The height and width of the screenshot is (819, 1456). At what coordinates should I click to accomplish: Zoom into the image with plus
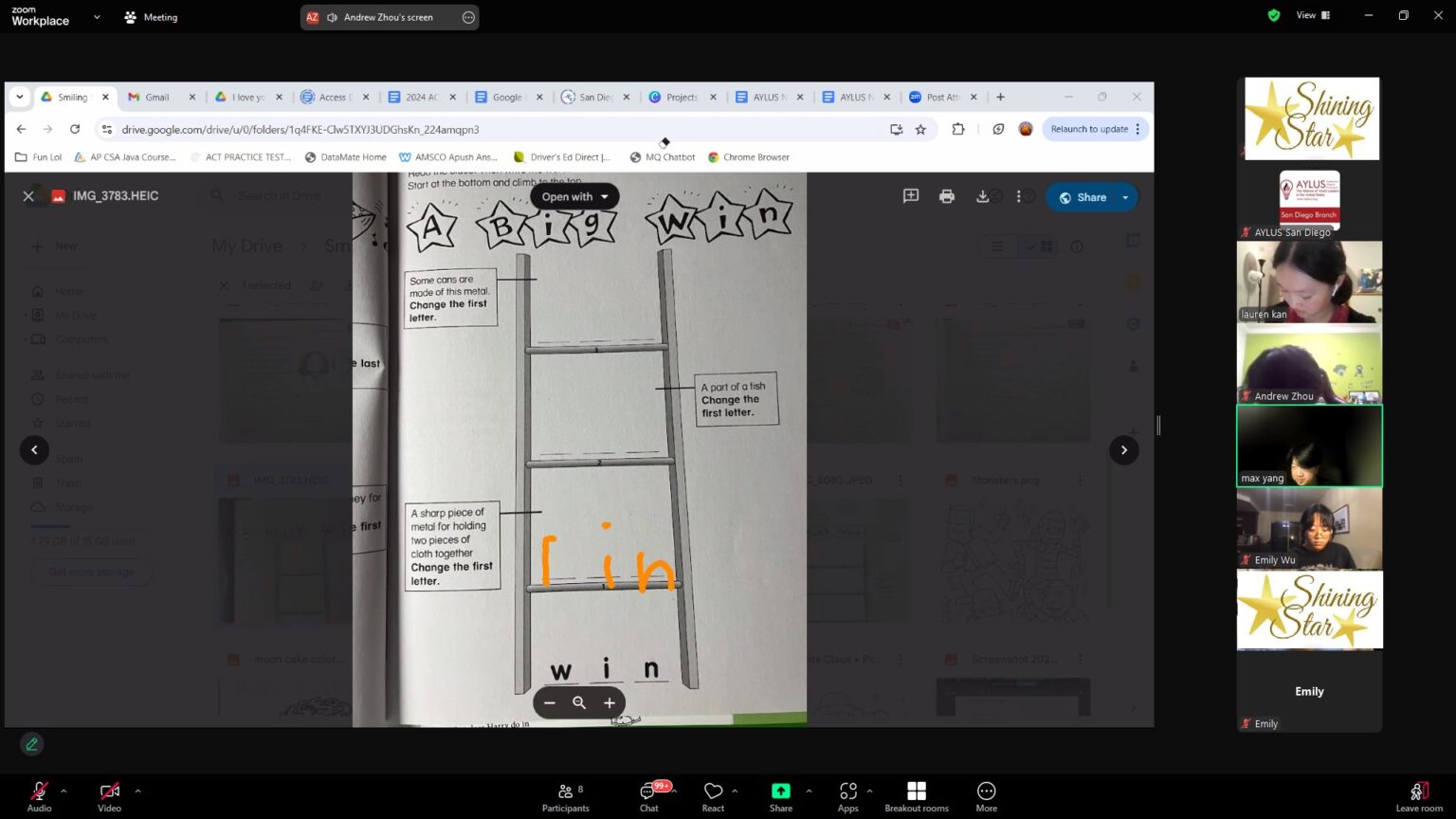[610, 703]
